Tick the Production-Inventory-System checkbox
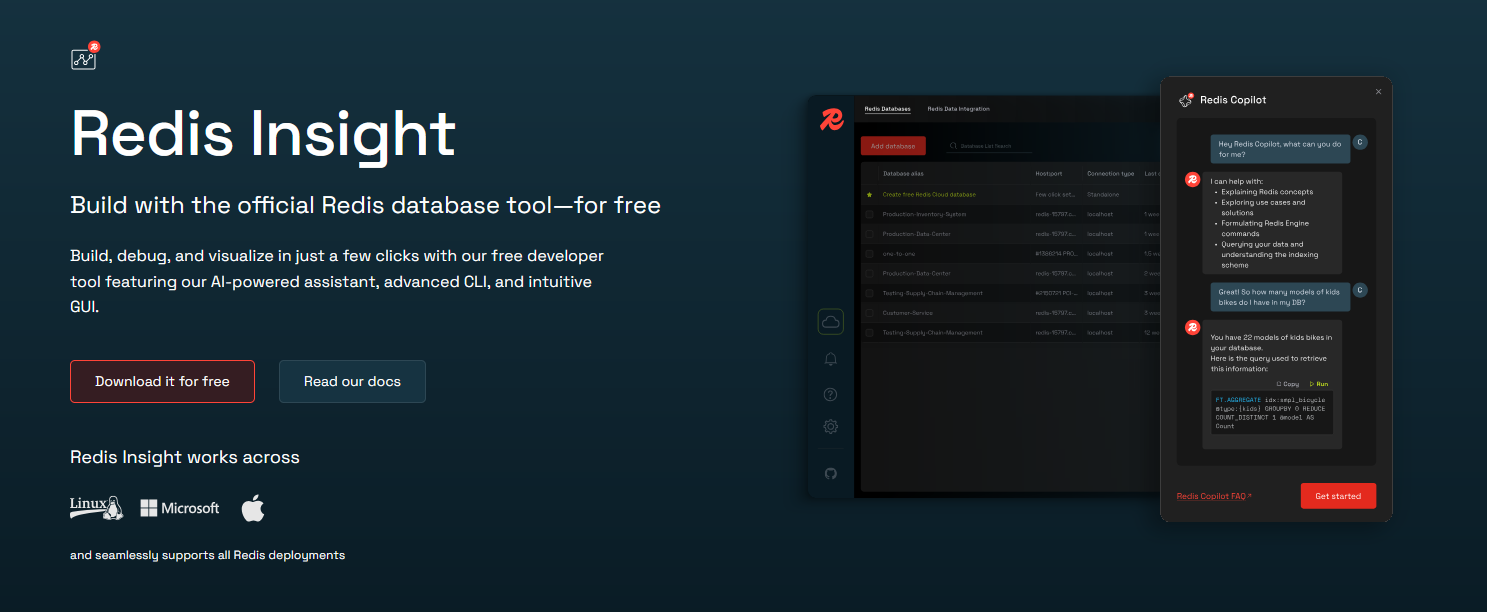The width and height of the screenshot is (1487, 612). tap(870, 214)
